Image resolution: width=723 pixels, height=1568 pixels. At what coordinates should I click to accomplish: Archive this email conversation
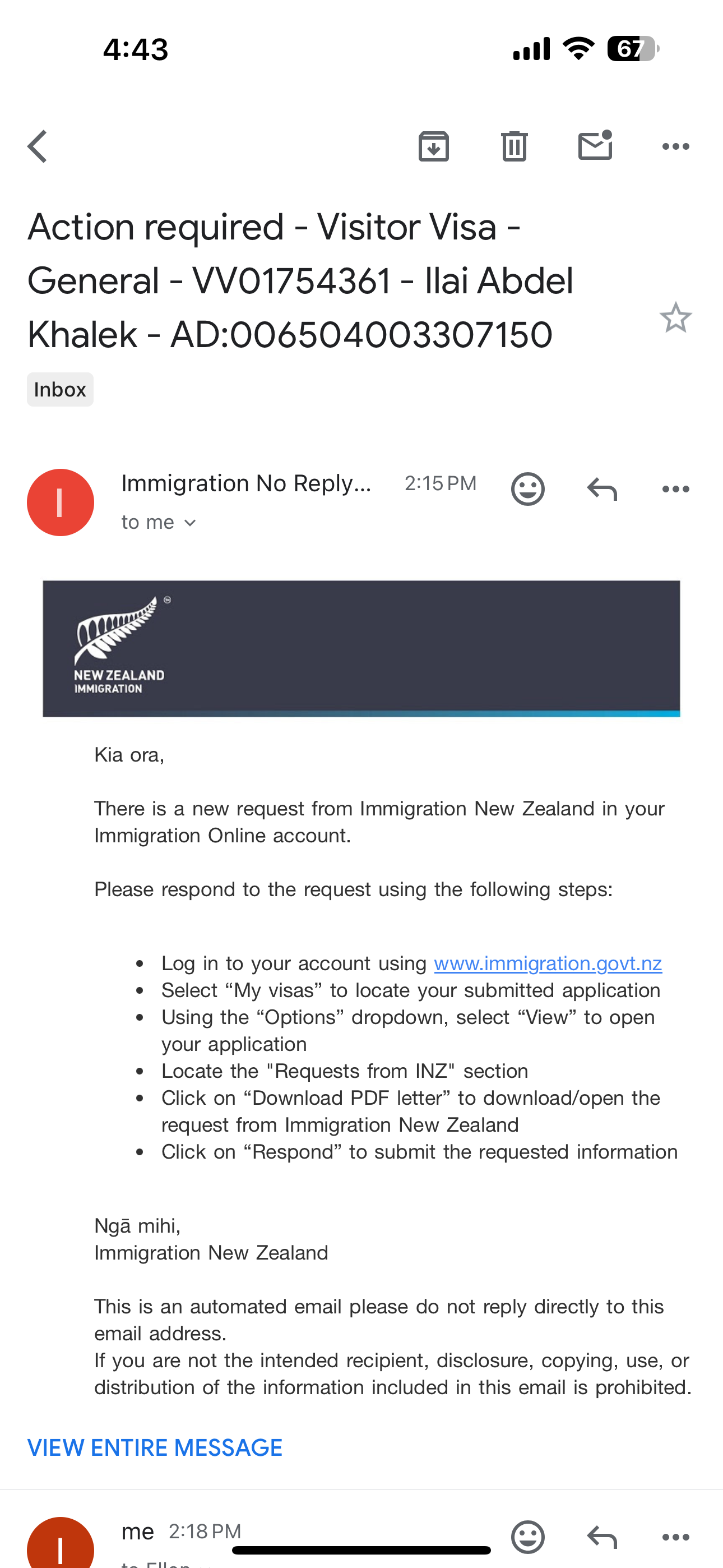pyautogui.click(x=433, y=147)
